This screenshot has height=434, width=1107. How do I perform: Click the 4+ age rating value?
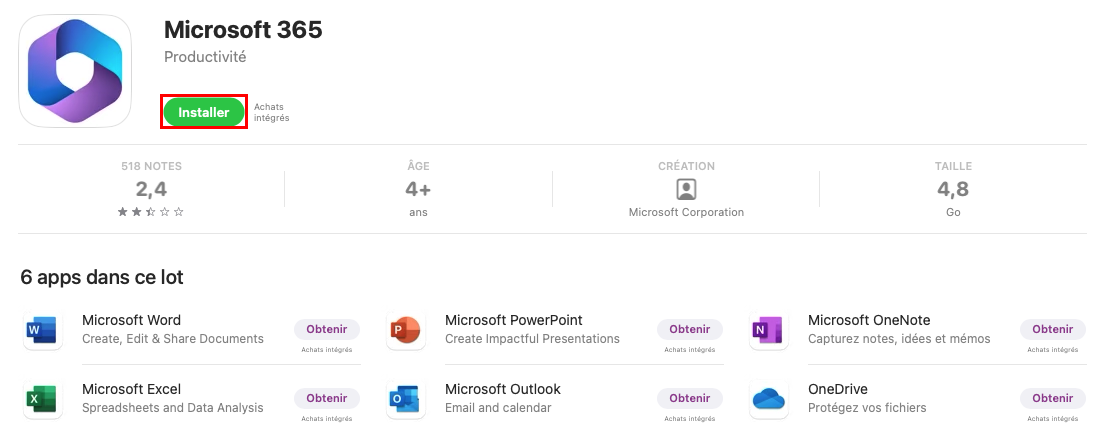(418, 189)
